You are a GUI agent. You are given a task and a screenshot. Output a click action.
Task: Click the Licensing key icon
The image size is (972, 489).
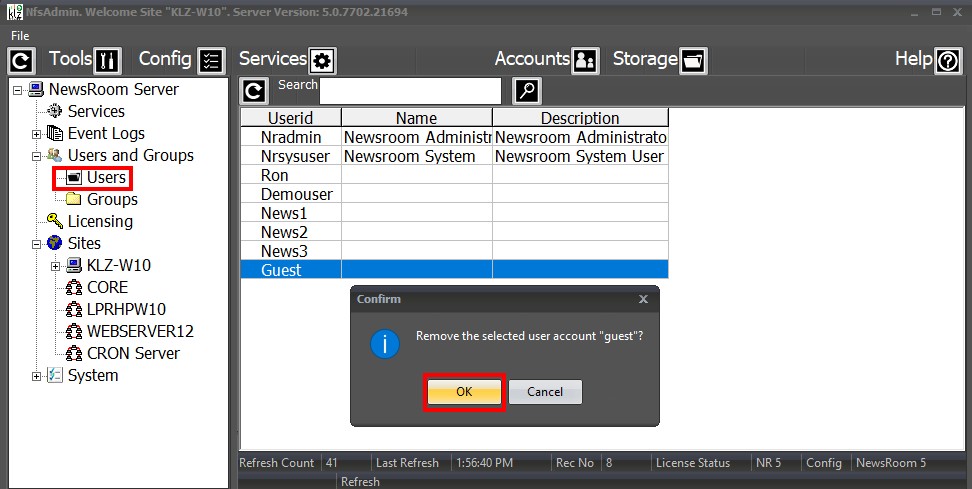pos(55,221)
